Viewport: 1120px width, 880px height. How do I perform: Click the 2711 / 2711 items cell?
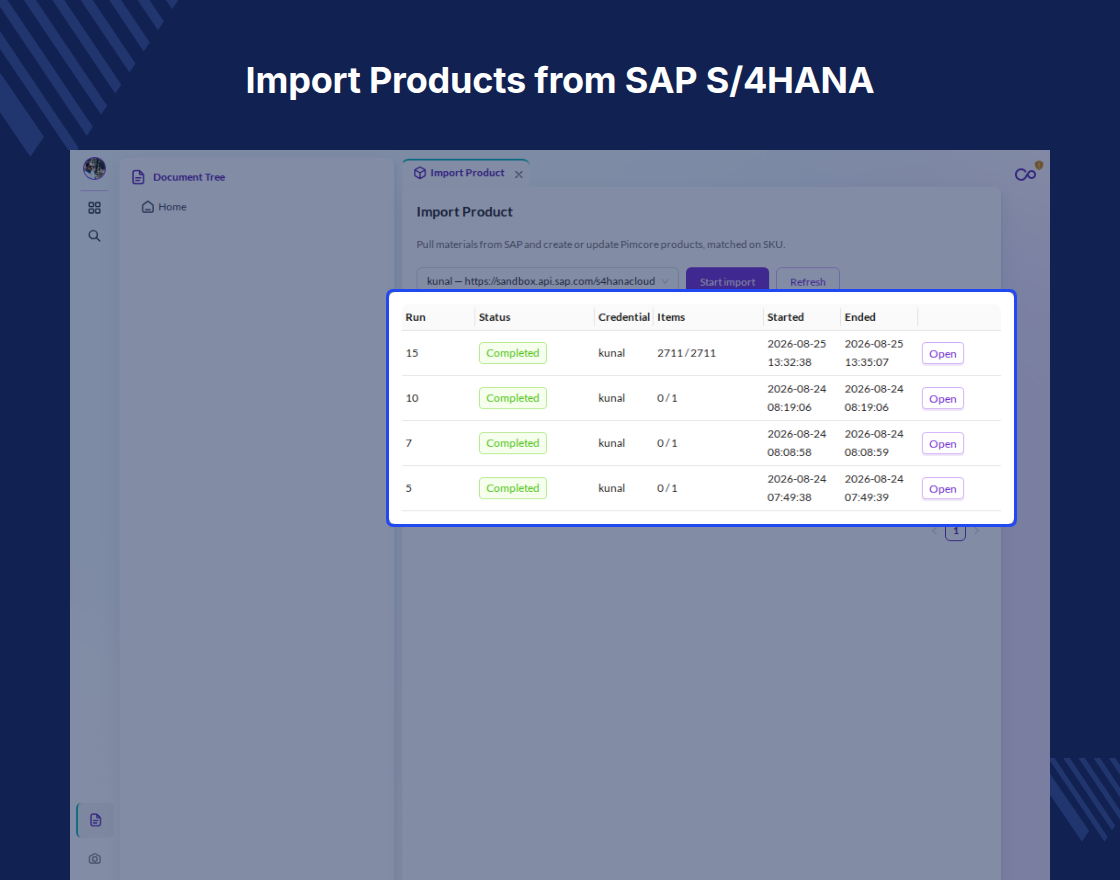click(x=686, y=353)
